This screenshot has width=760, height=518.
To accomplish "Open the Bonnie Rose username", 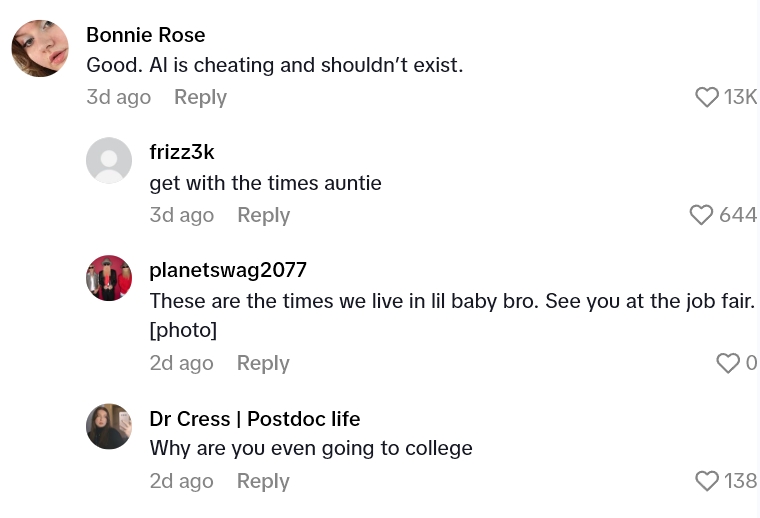I will coord(146,35).
